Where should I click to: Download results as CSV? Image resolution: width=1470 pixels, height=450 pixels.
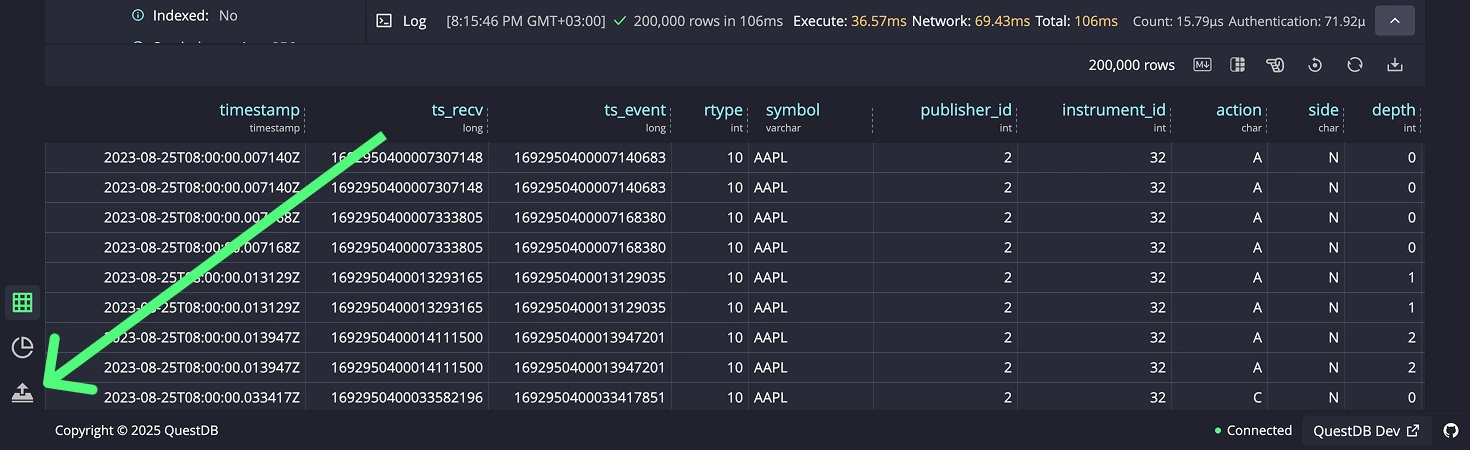pos(1395,65)
